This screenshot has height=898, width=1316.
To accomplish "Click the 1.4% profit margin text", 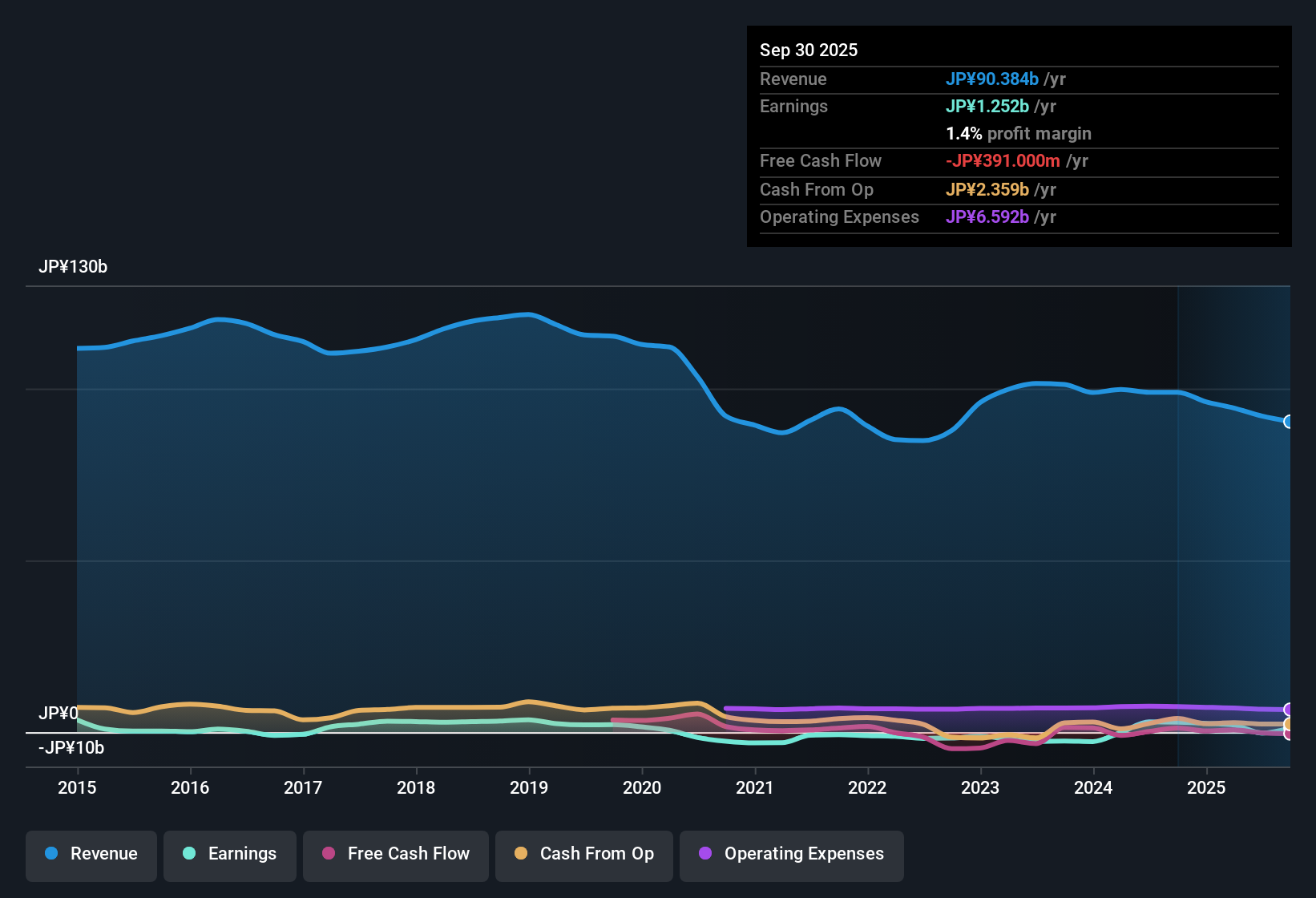I will pos(1019,133).
